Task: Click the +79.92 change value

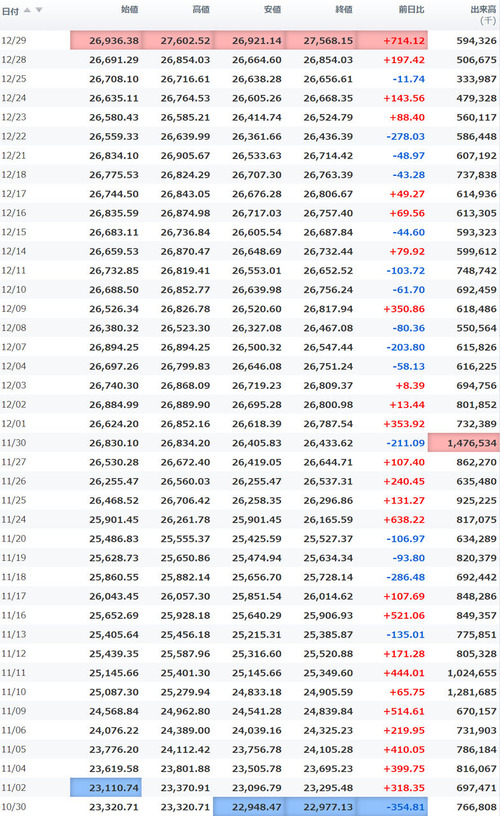Action: [x=407, y=251]
